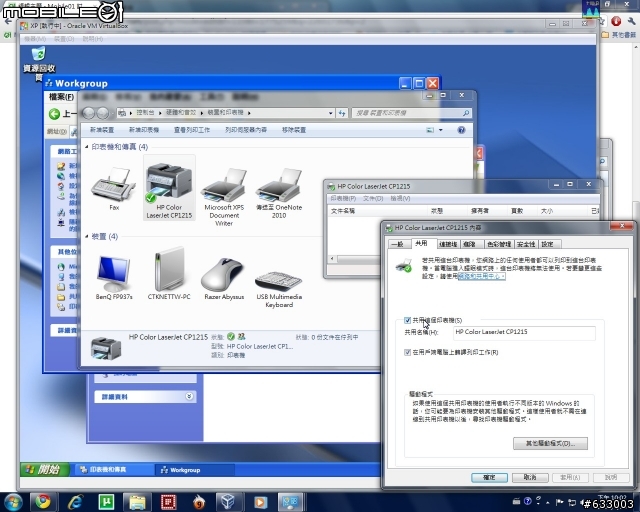Viewport: 640px width, 512px height.
Task: Click the OK button in printer properties
Action: [489, 477]
